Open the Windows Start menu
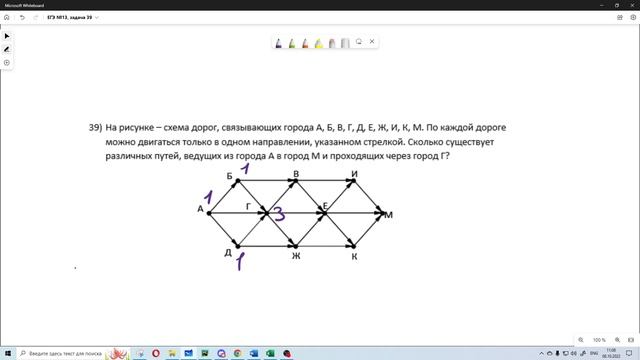Viewport: 640px width, 360px height. [x=8, y=353]
